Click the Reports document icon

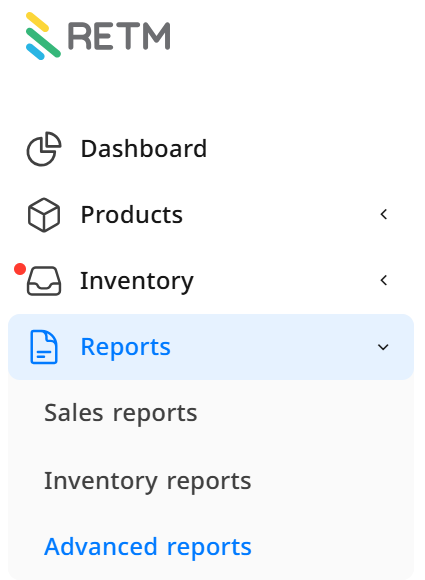[x=44, y=347]
